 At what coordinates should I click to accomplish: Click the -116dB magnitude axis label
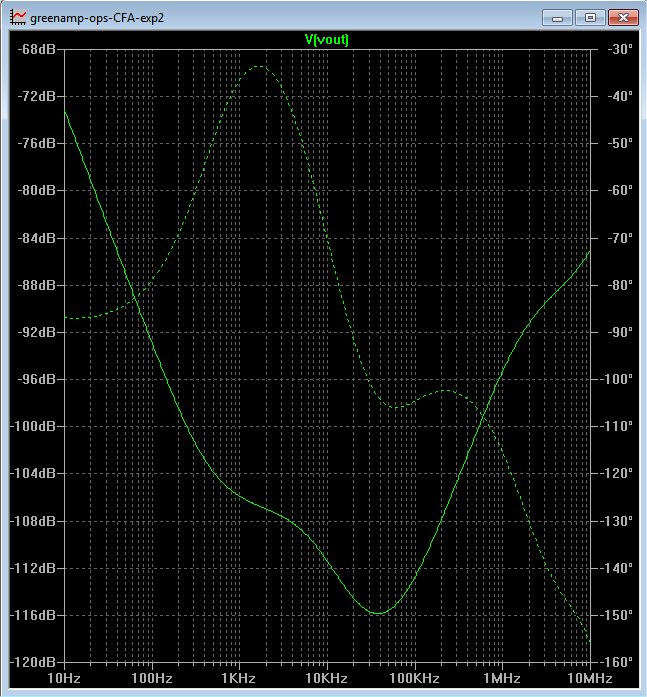click(33, 615)
